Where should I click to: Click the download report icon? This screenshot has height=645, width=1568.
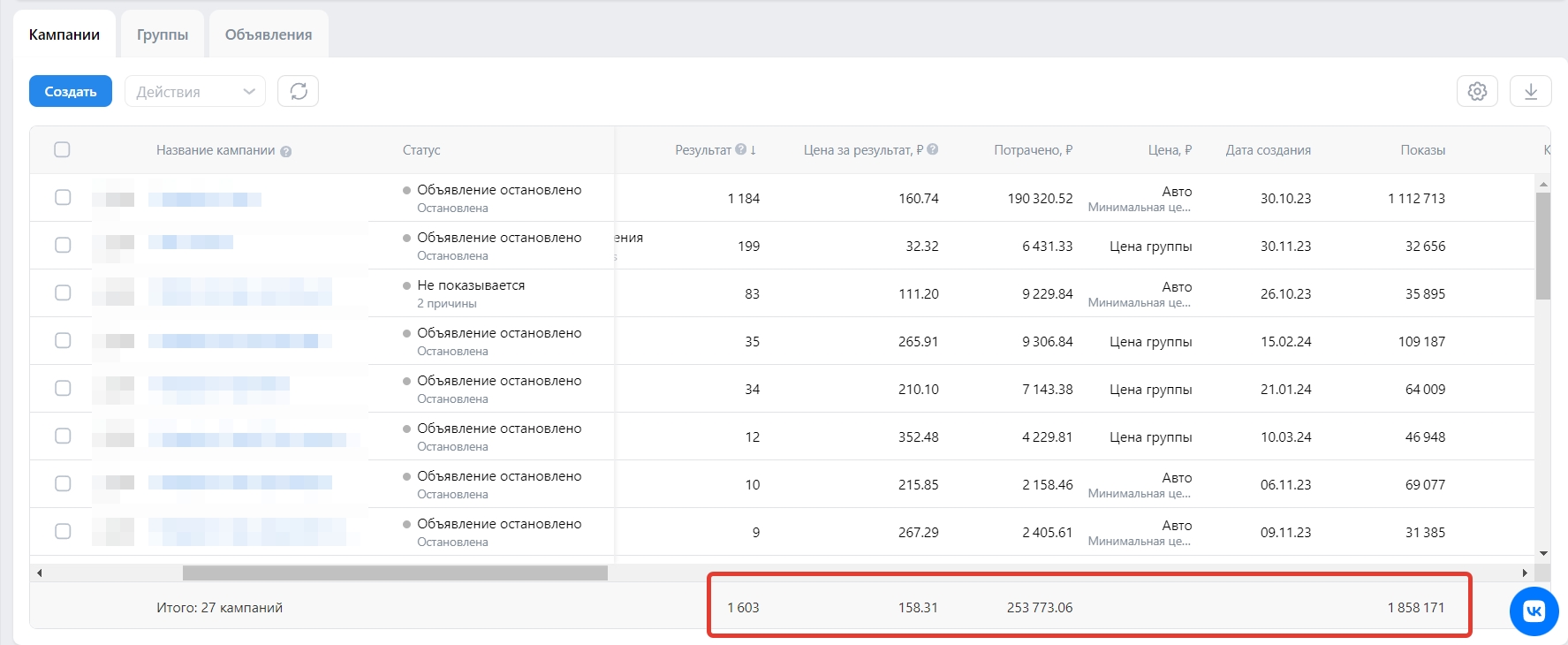[x=1531, y=91]
